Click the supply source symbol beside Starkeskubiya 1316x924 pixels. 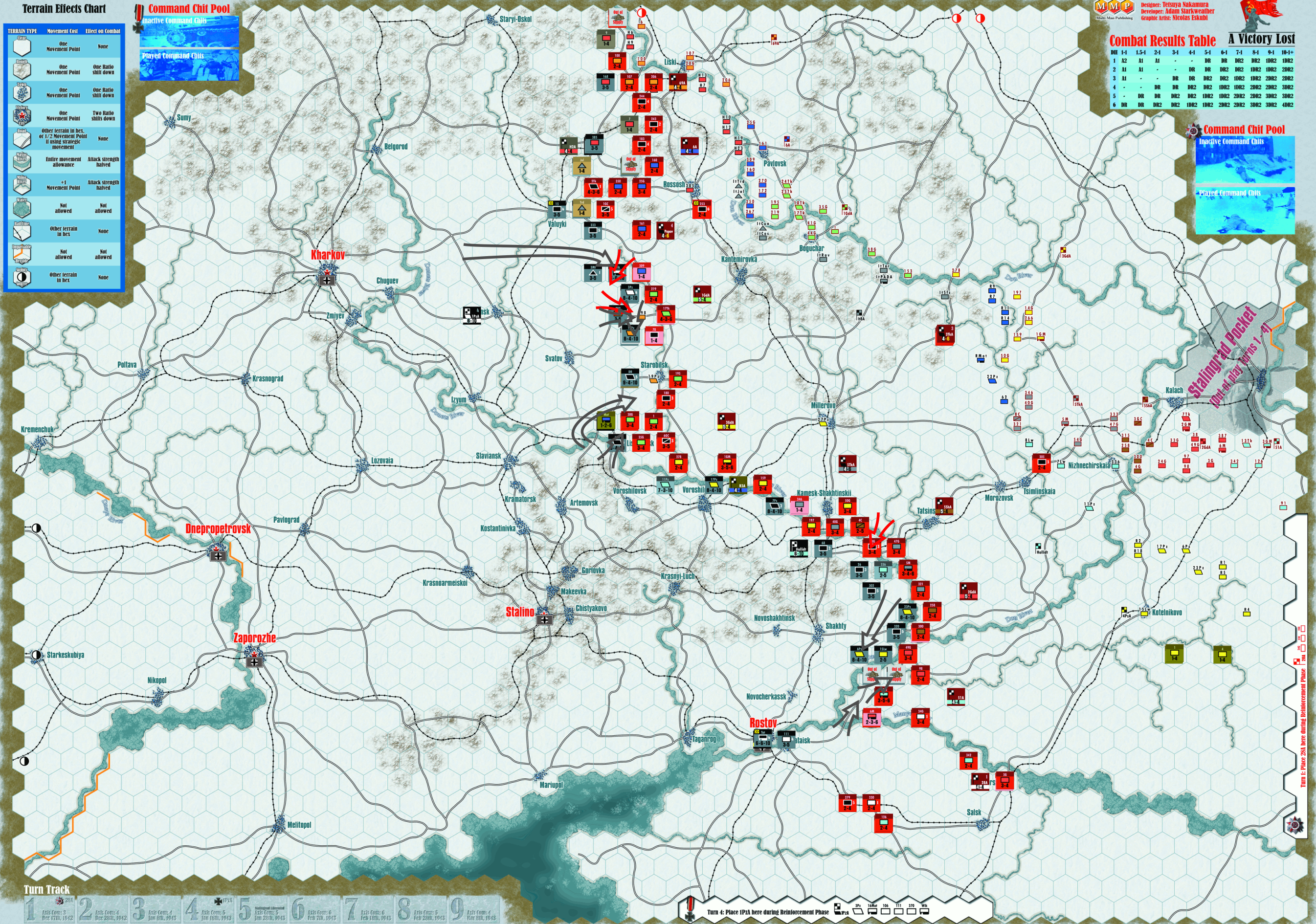coord(36,655)
